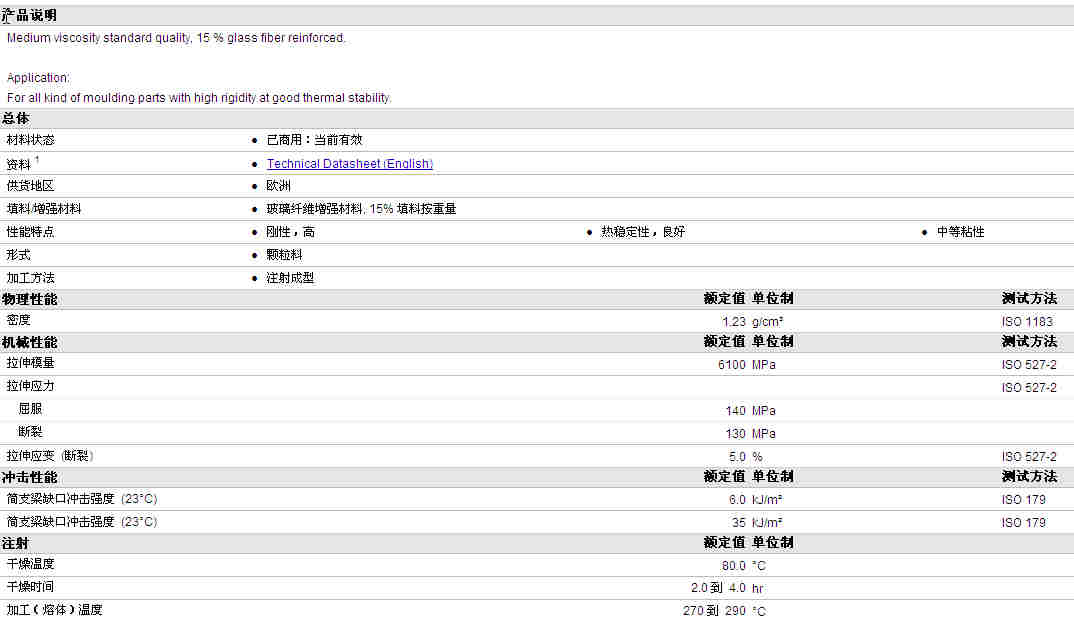Viewport: 1074px width, 618px height.
Task: Click ISO 179 in the 6.0 kJ/m² row
Action: 1023,499
